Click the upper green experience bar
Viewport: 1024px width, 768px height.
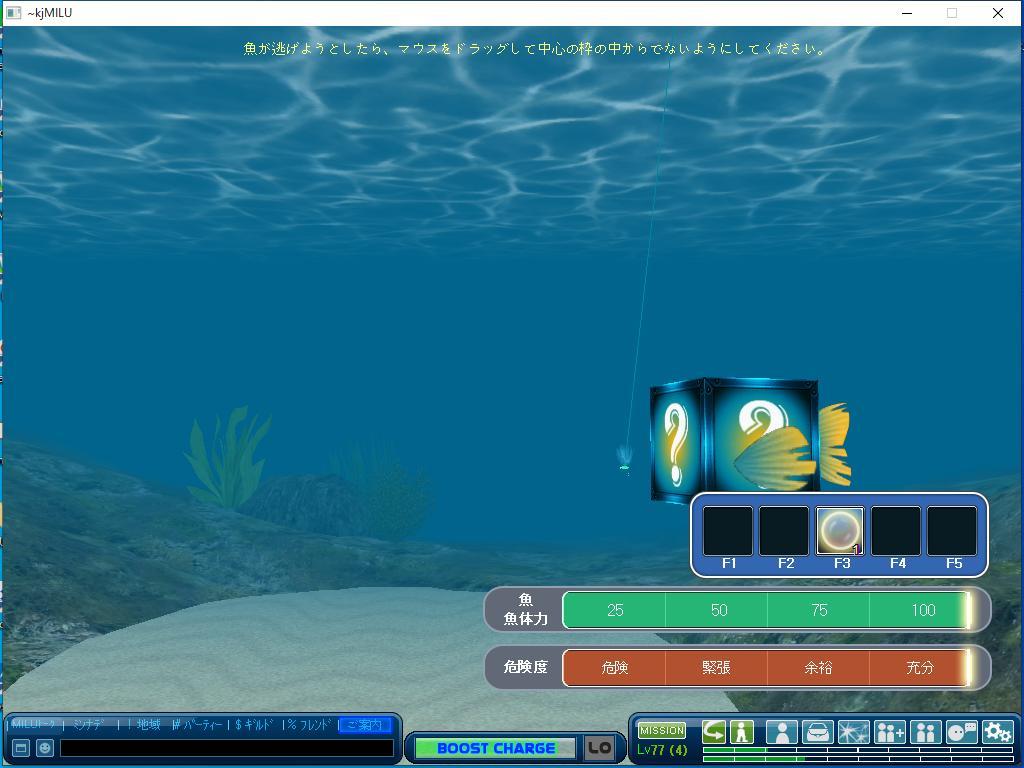click(x=857, y=750)
